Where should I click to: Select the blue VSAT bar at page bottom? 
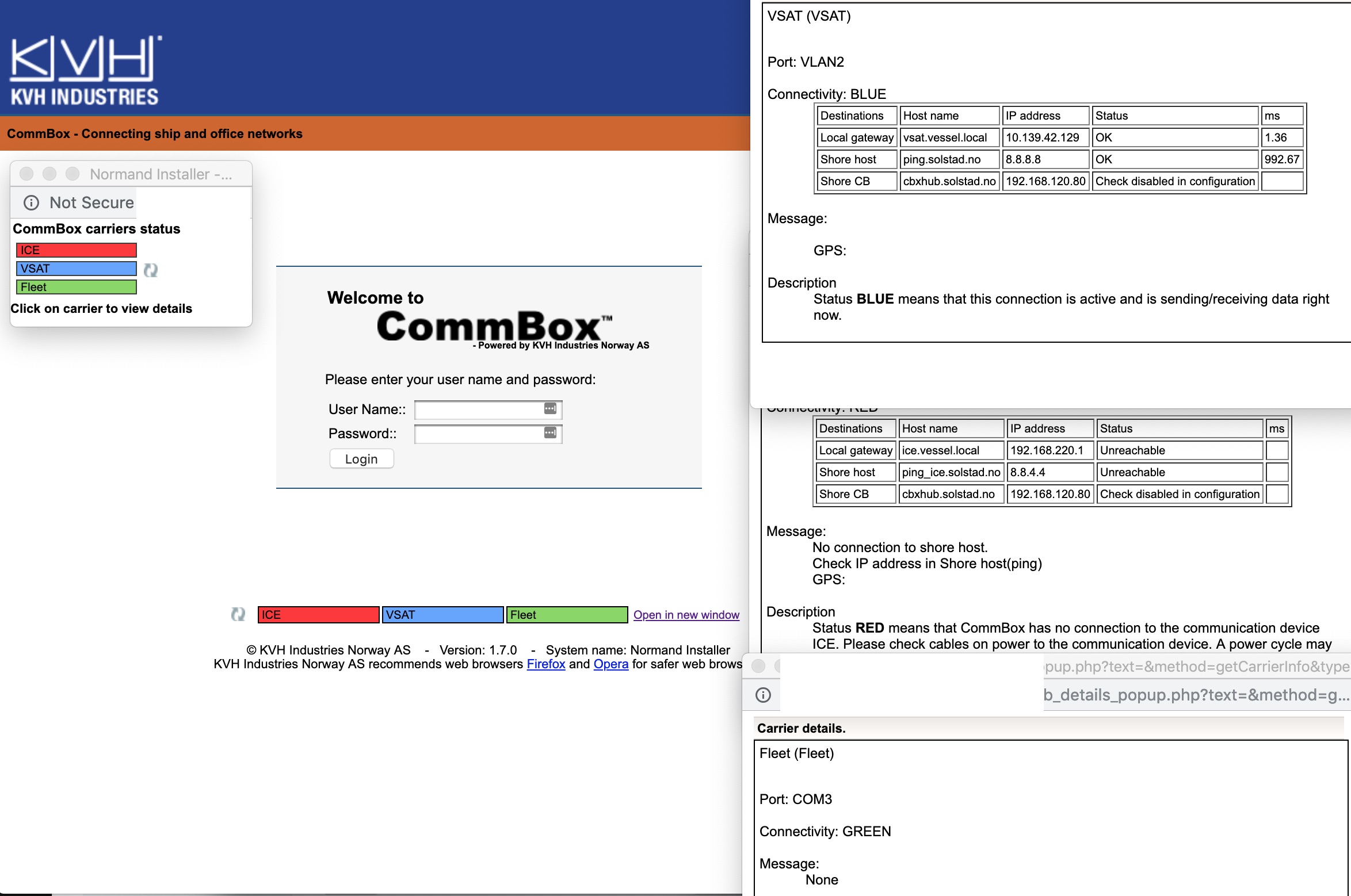[443, 615]
